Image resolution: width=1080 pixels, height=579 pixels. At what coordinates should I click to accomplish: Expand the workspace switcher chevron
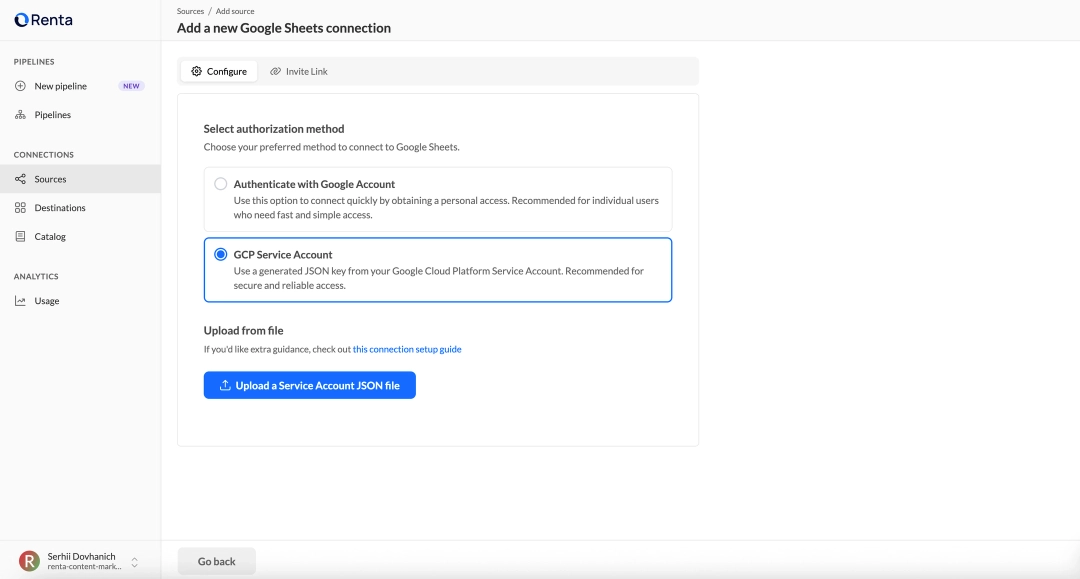pos(136,563)
